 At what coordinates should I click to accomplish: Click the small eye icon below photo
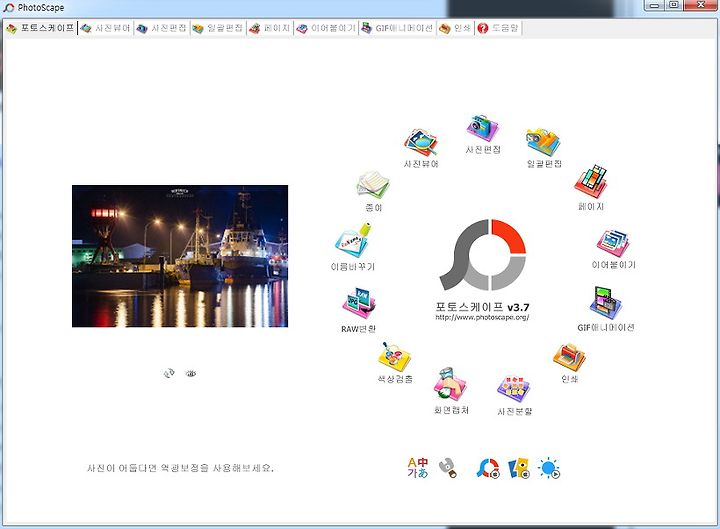pos(191,373)
